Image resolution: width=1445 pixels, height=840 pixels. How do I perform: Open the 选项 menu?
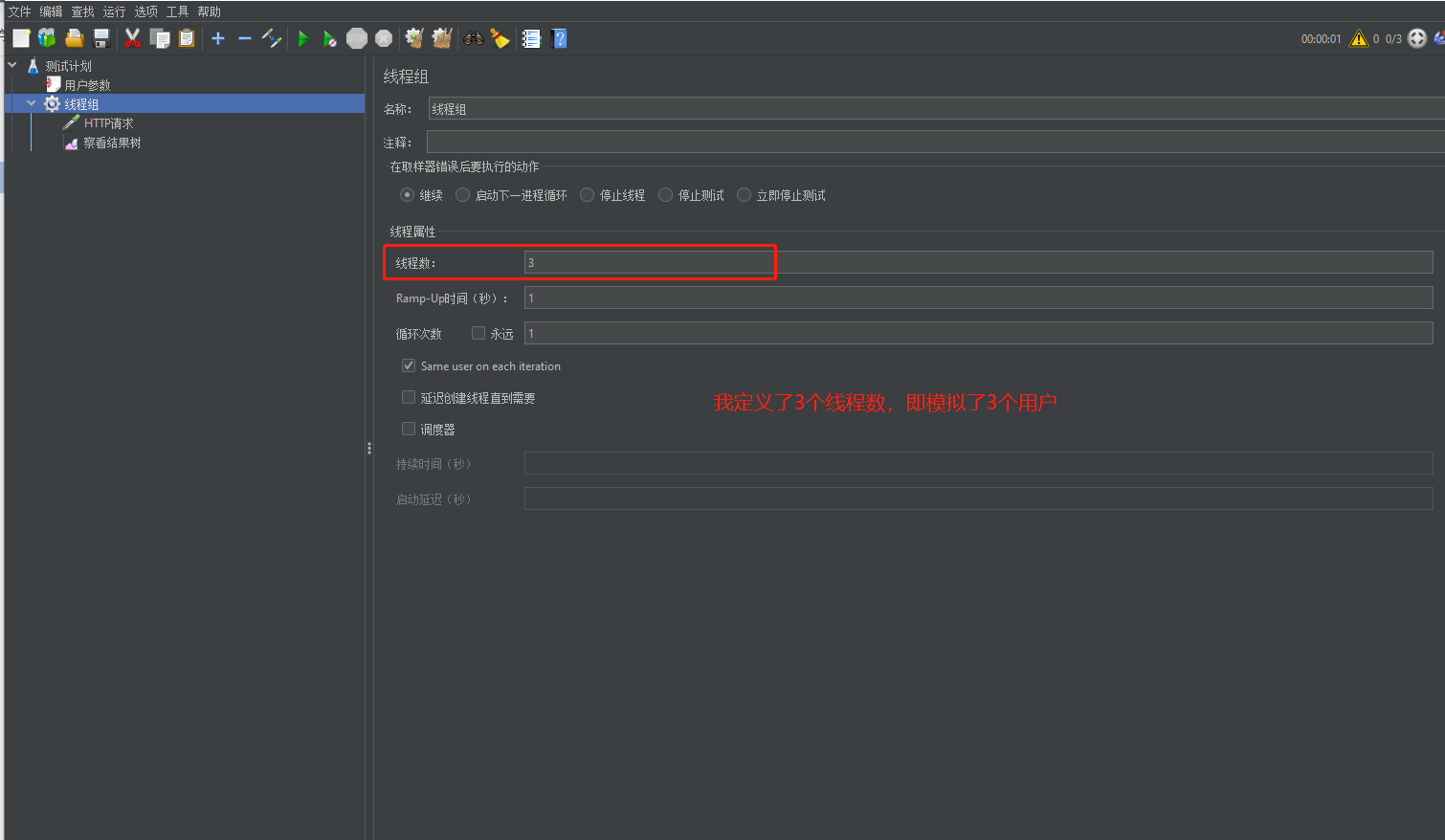[146, 11]
